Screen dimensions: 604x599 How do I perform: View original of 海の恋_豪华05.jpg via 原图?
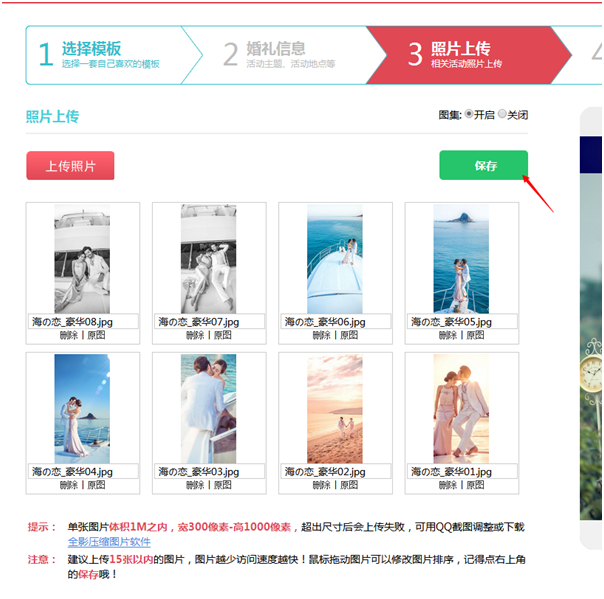(x=475, y=336)
